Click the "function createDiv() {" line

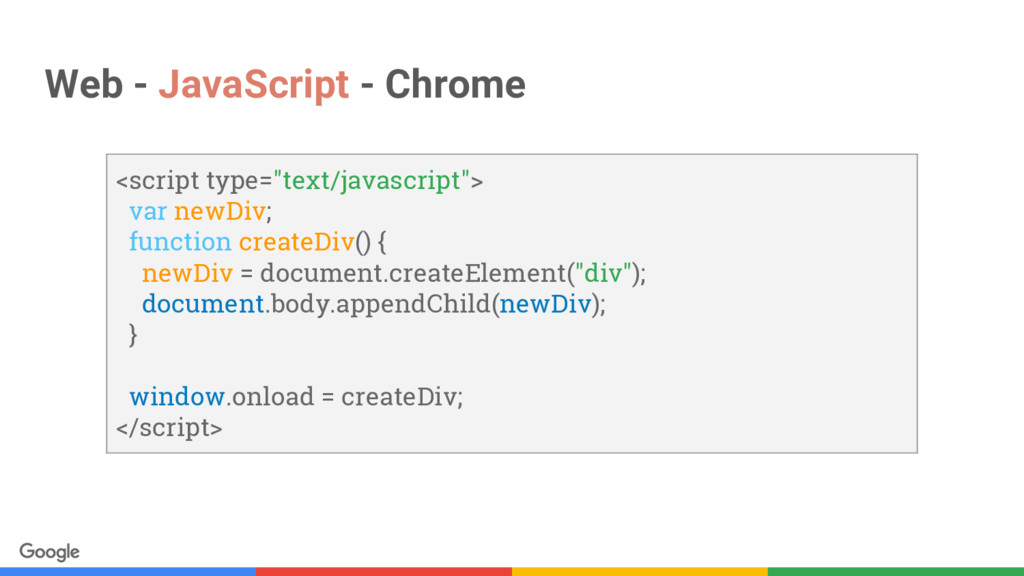pos(257,242)
